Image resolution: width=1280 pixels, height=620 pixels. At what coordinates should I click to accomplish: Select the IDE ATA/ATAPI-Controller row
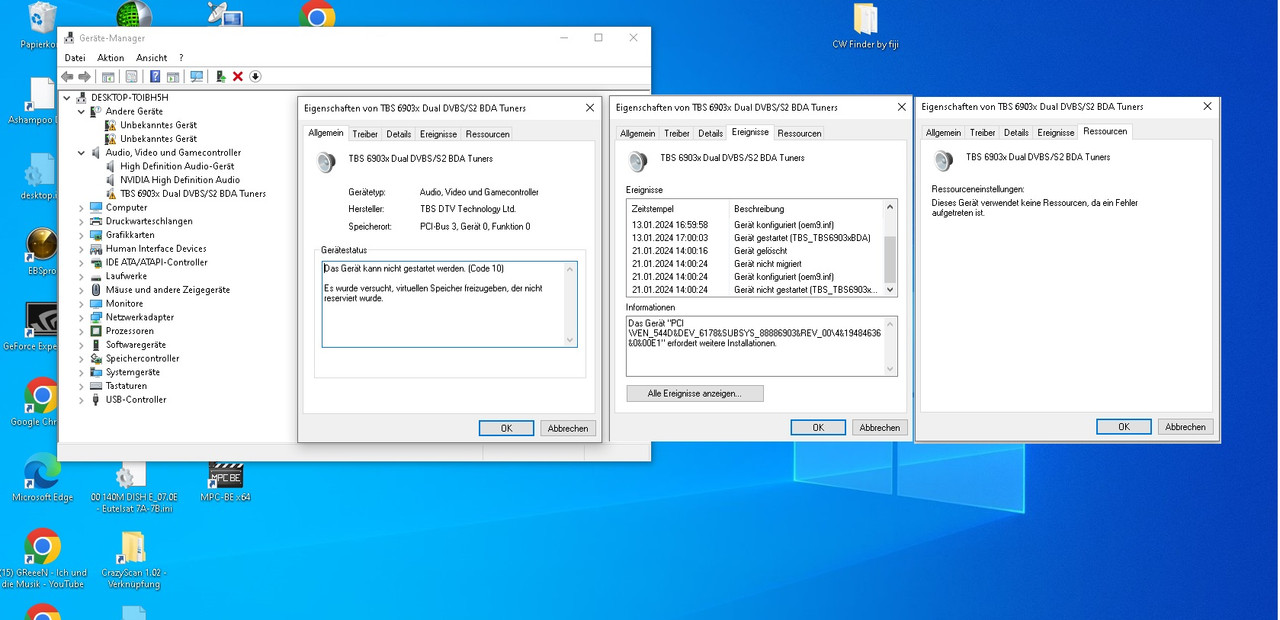pos(156,263)
